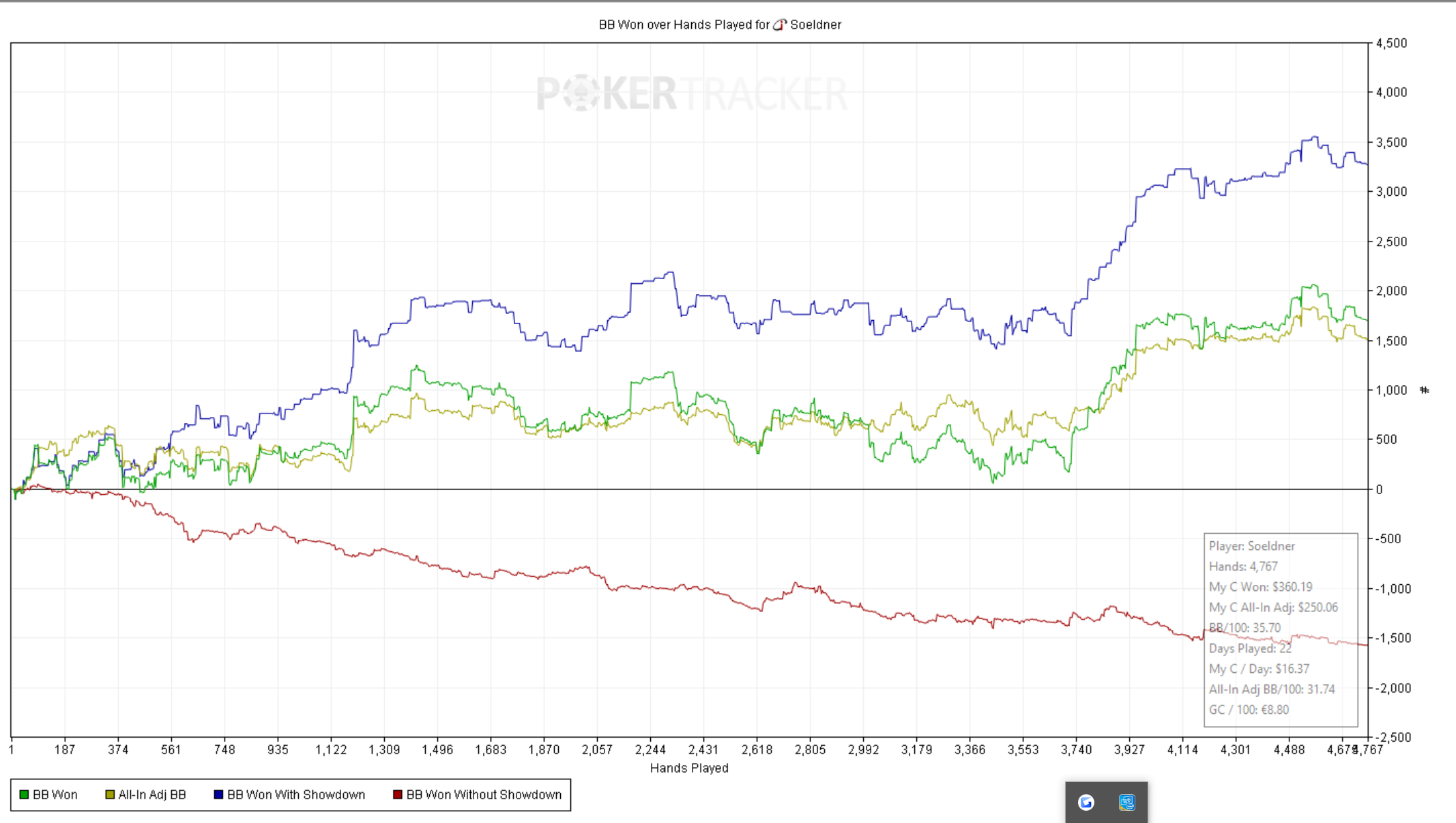Select the 'BB Won With Showdown' legend label

(x=296, y=795)
